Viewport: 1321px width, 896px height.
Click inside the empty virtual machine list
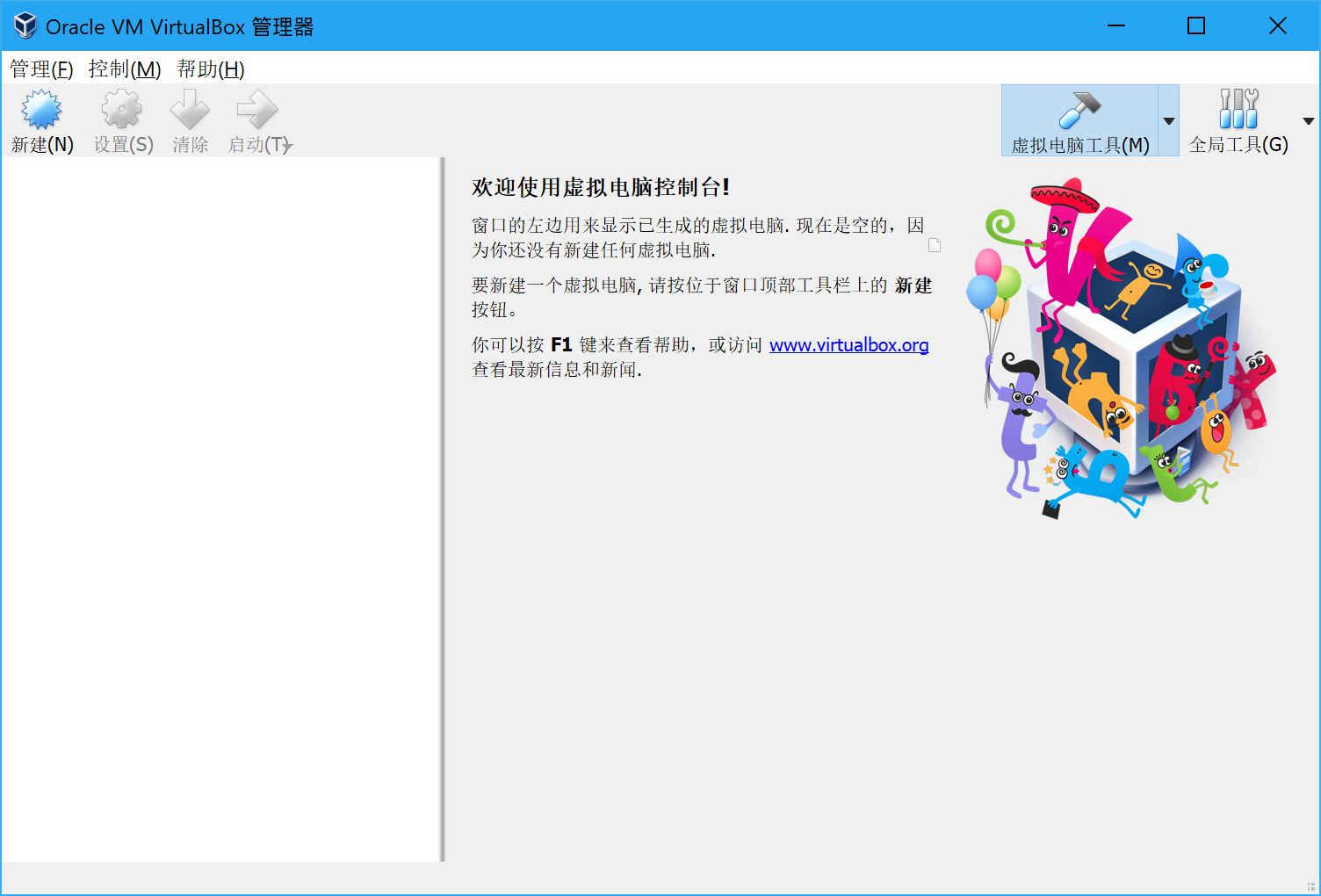pyautogui.click(x=220, y=509)
